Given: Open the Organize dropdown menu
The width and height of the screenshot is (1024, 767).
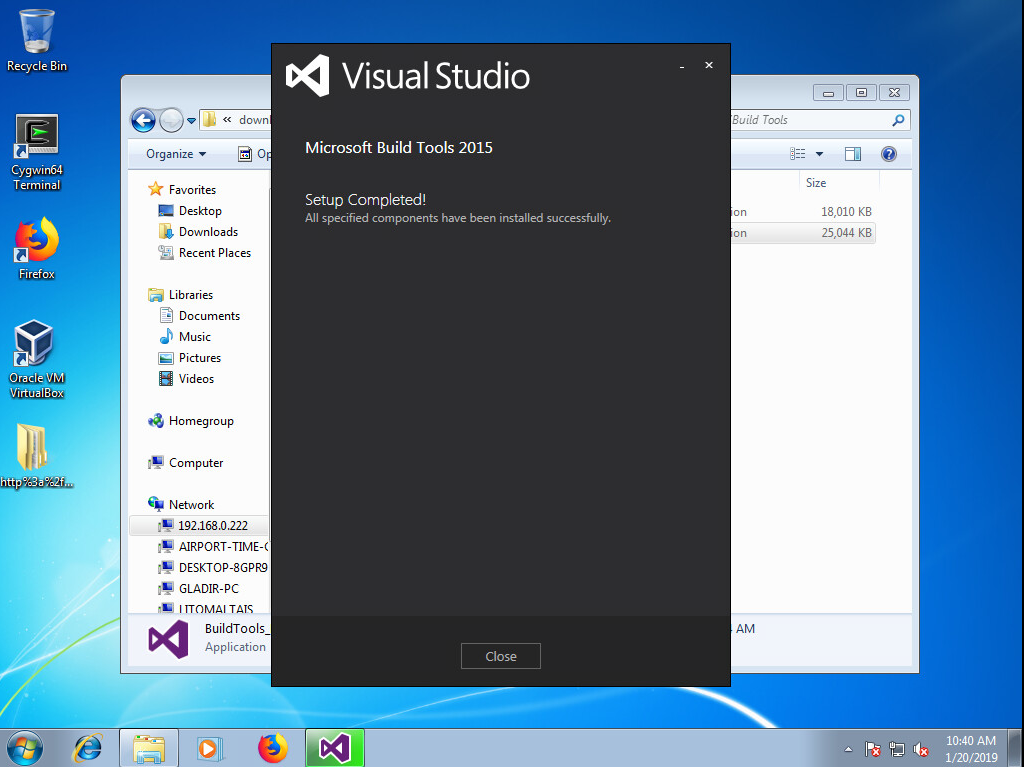Looking at the screenshot, I should pos(176,154).
